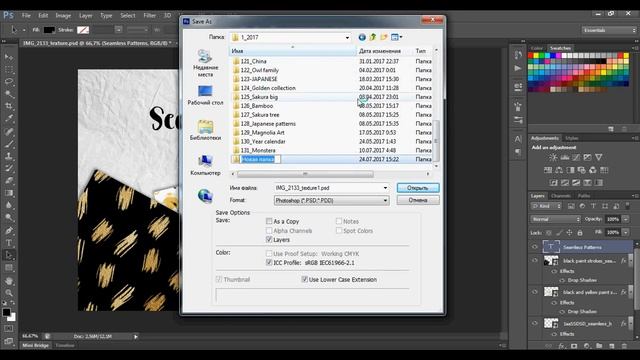The image size is (640, 360).
Task: Click the foreground color swatch
Action: click(6, 313)
